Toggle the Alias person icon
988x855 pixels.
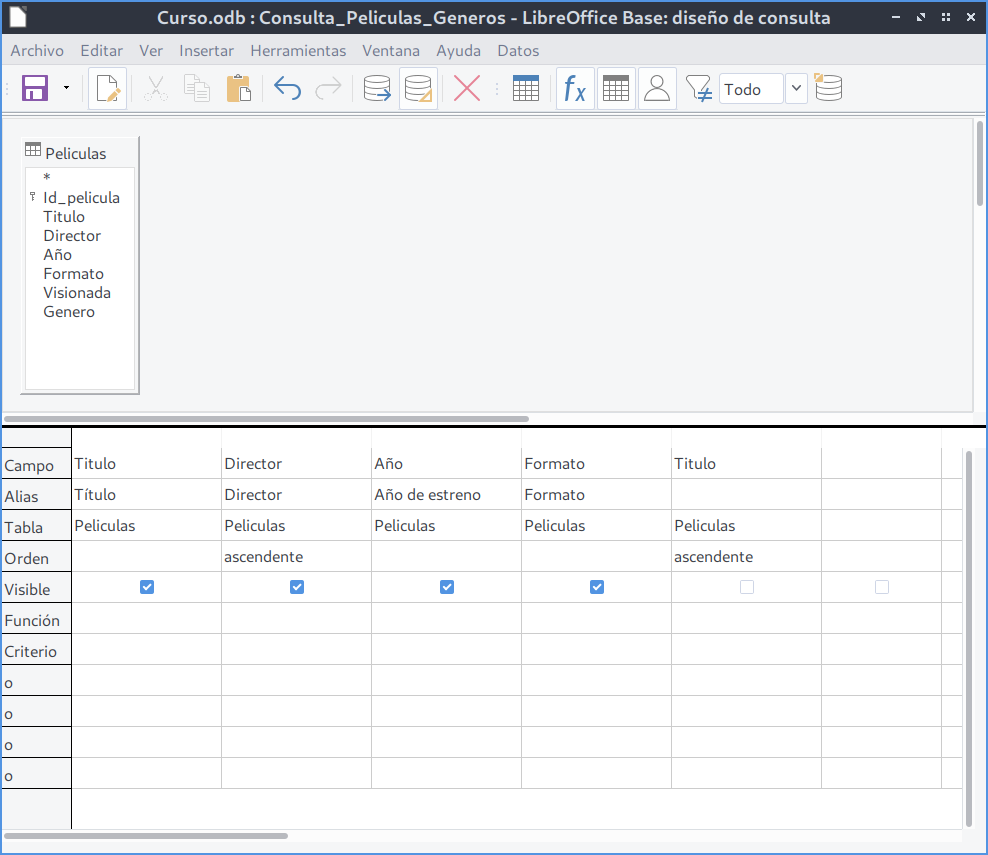click(x=657, y=89)
